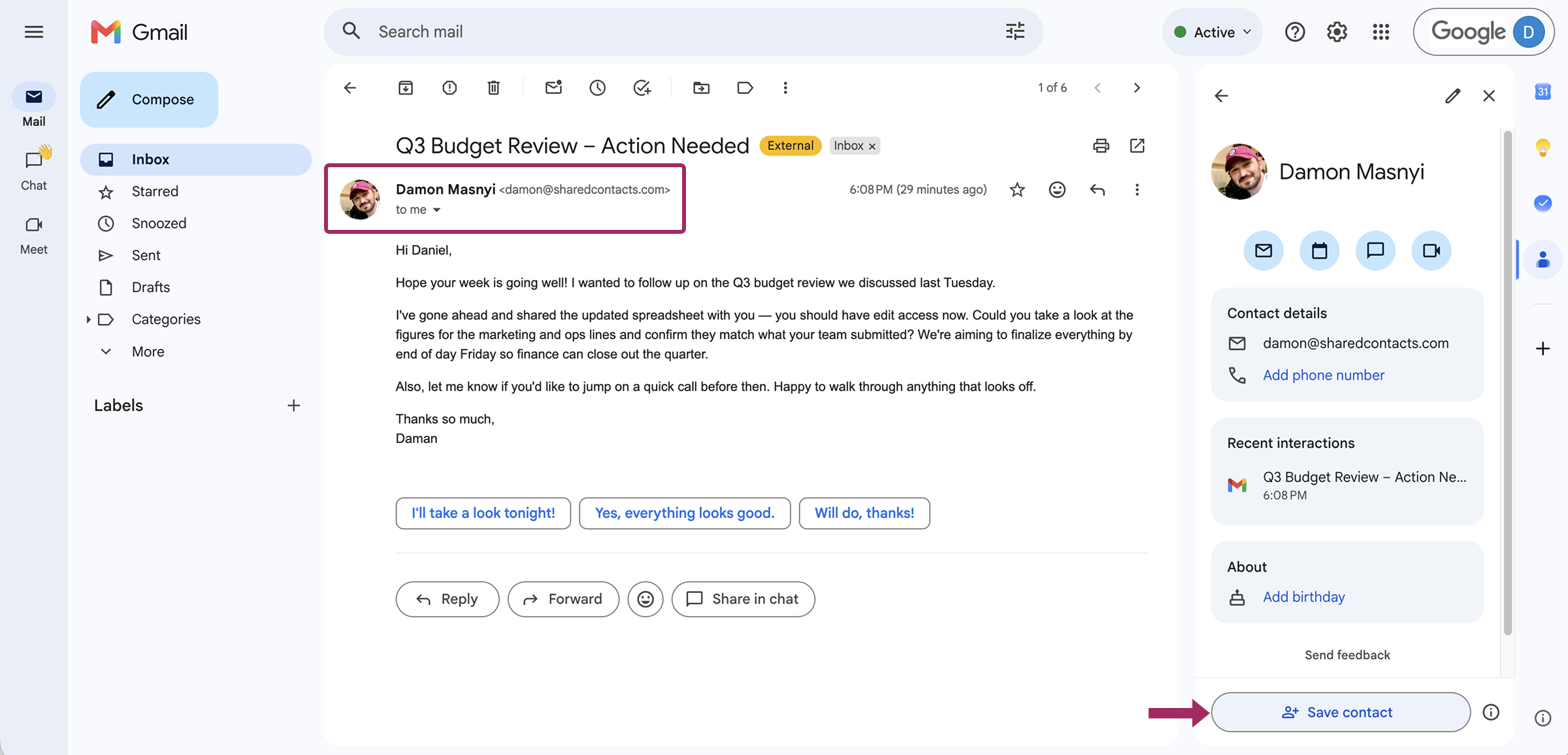Mark the email as unread
1568x755 pixels.
pyautogui.click(x=554, y=88)
